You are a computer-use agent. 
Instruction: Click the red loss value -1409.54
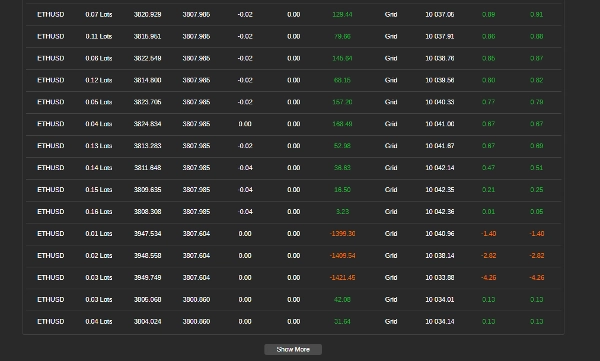342,255
